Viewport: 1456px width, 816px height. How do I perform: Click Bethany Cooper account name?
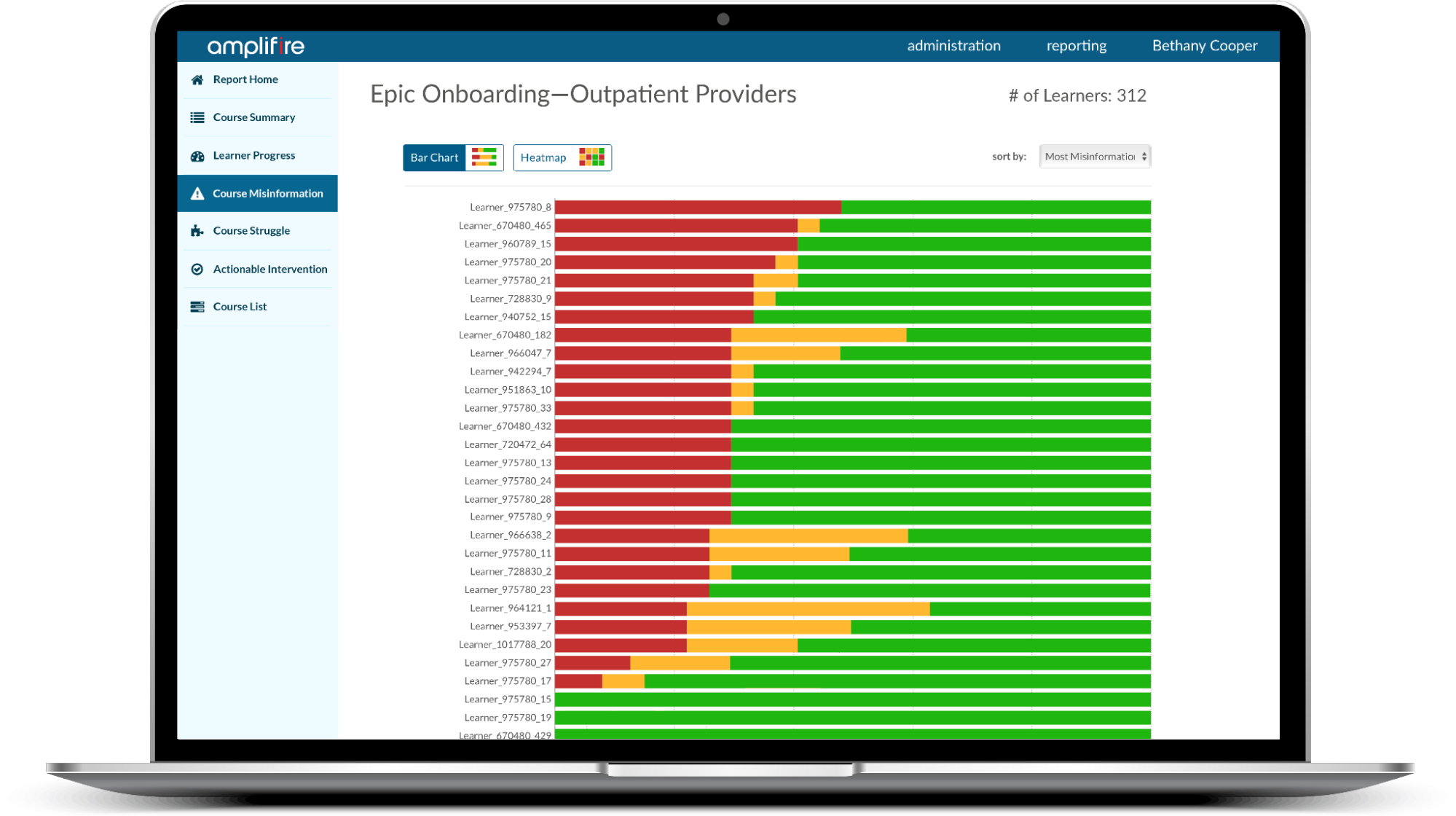tap(1205, 46)
